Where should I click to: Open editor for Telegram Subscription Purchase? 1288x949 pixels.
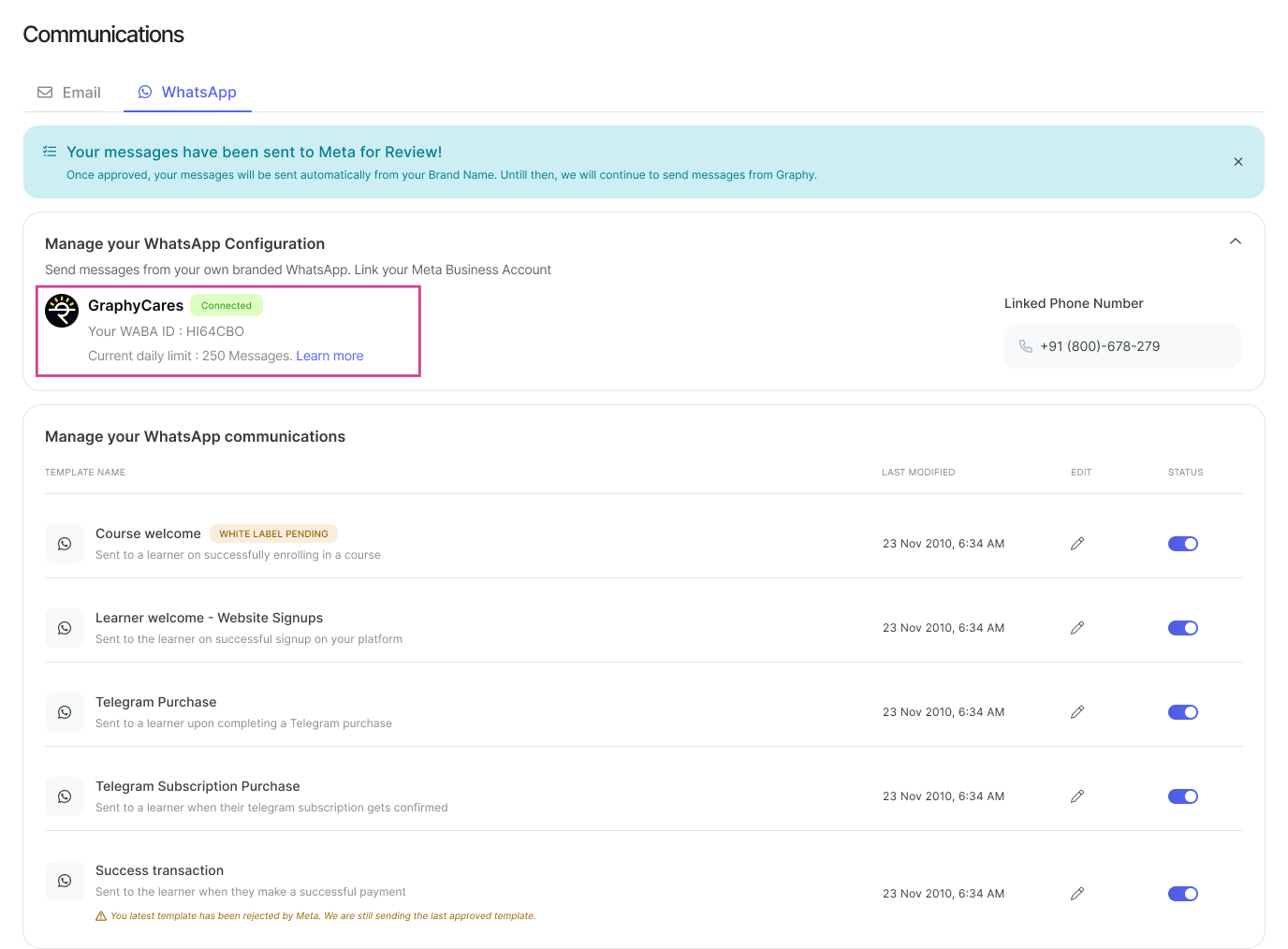(x=1077, y=796)
